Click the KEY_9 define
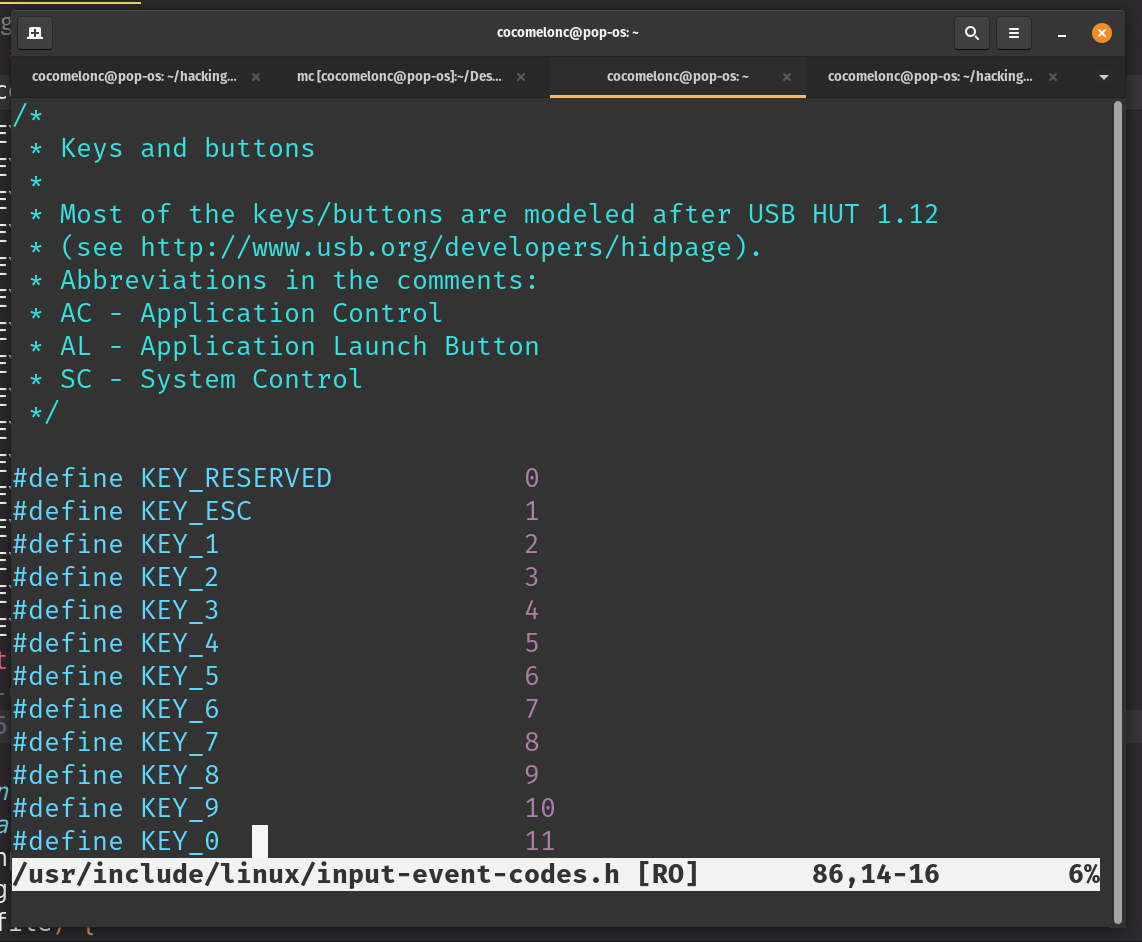The image size is (1142, 942). click(116, 808)
